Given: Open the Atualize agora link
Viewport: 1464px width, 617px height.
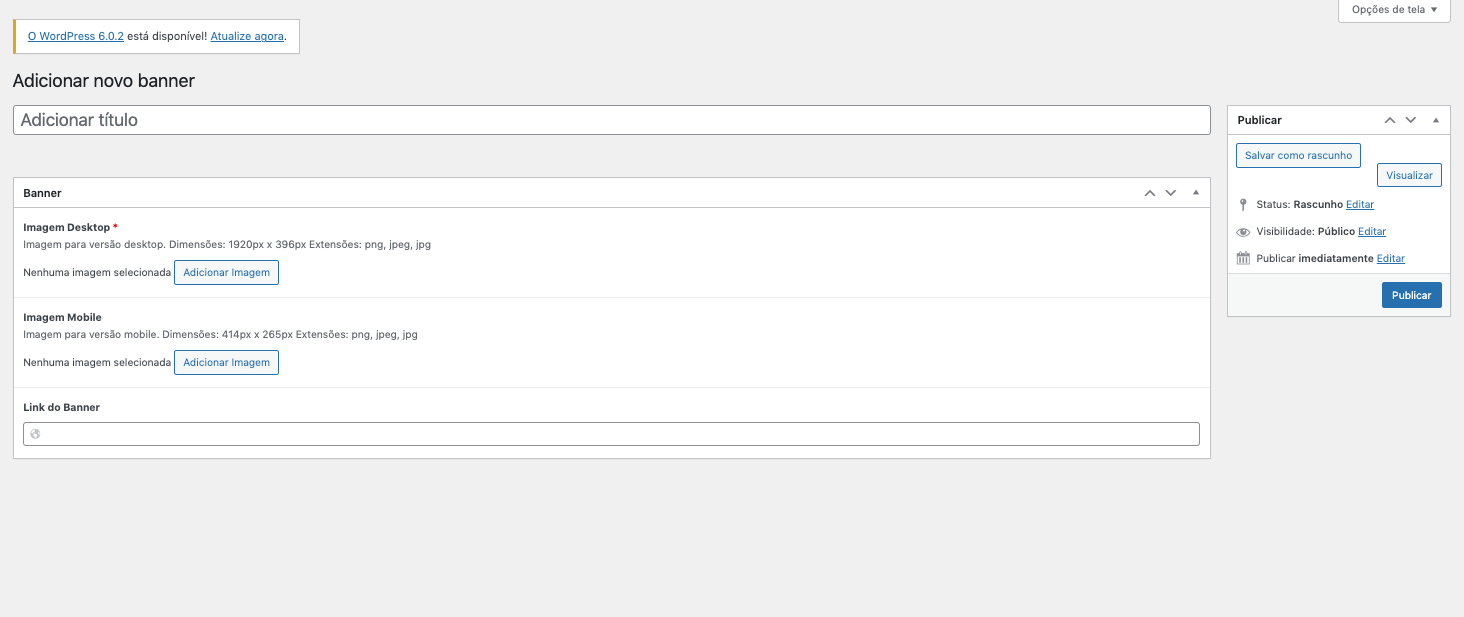Looking at the screenshot, I should tap(247, 36).
